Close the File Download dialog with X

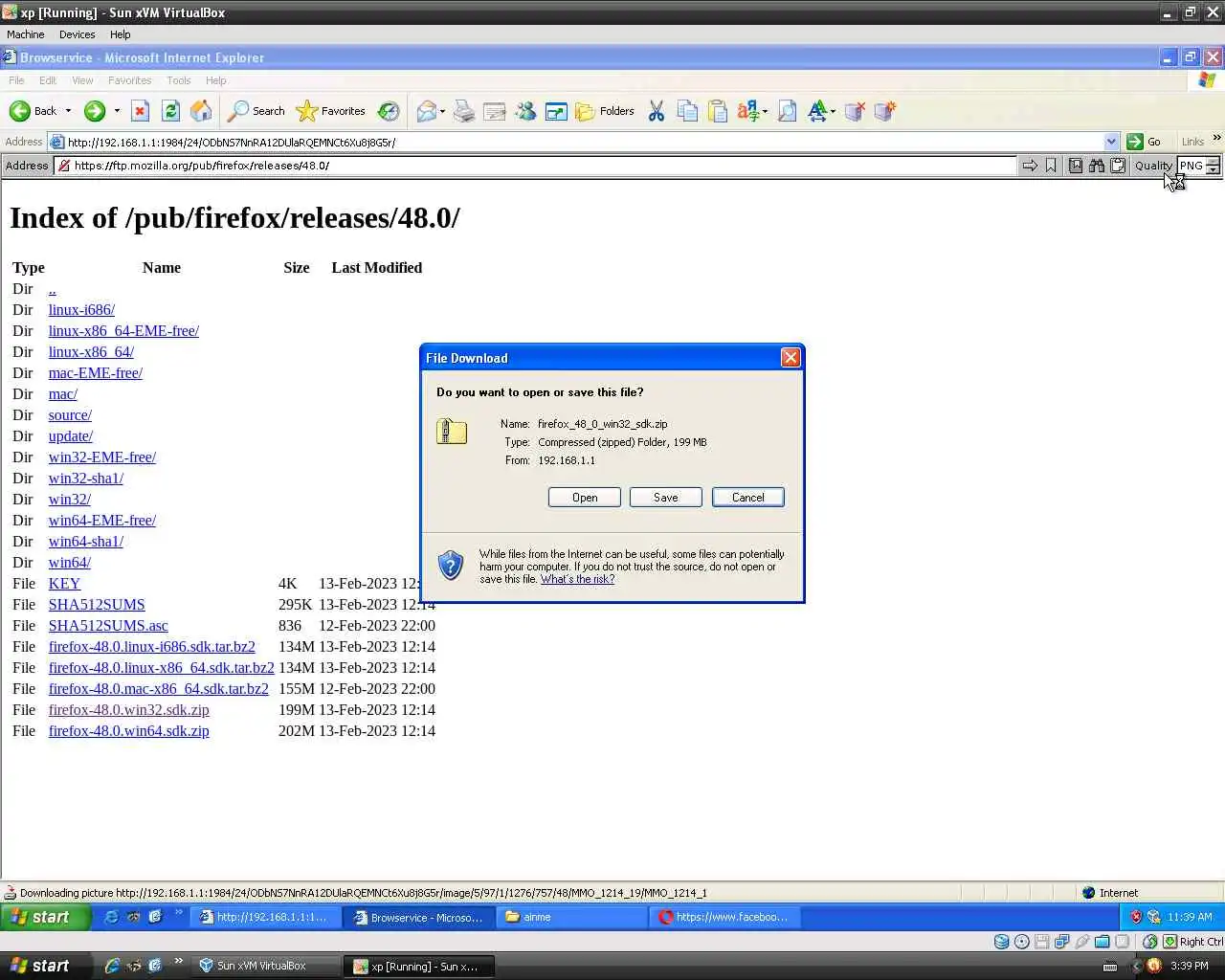[x=791, y=357]
